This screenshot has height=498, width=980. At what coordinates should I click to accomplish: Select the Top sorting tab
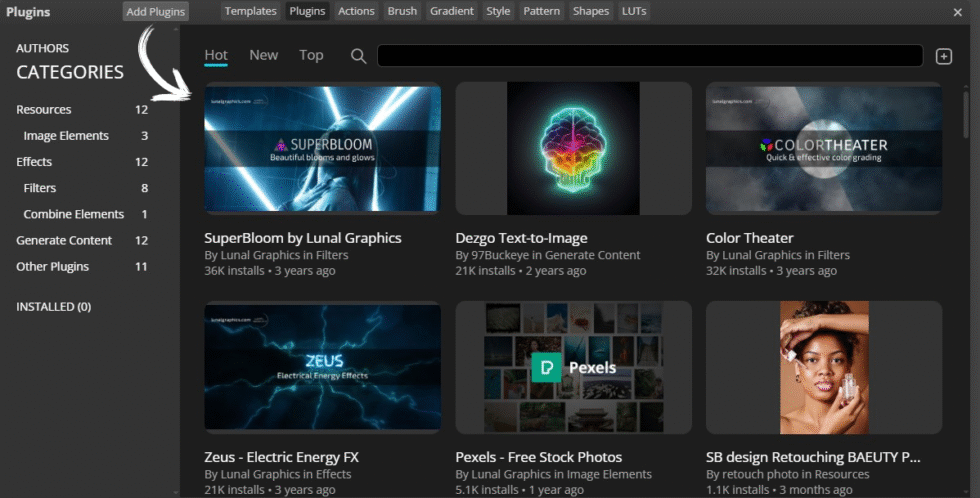click(311, 55)
